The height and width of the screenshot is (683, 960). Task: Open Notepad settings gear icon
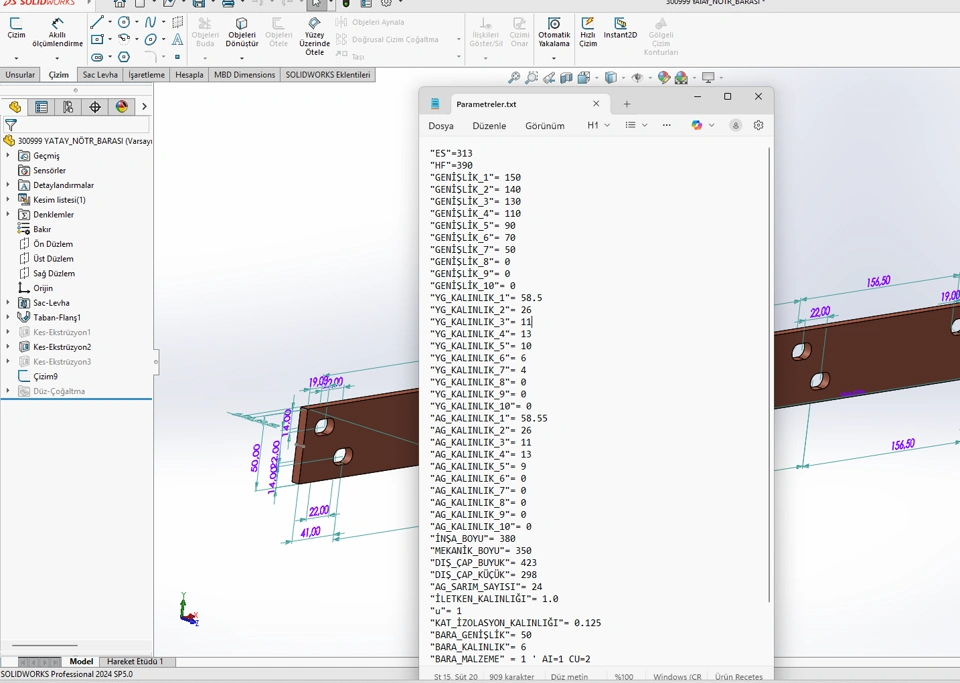758,125
